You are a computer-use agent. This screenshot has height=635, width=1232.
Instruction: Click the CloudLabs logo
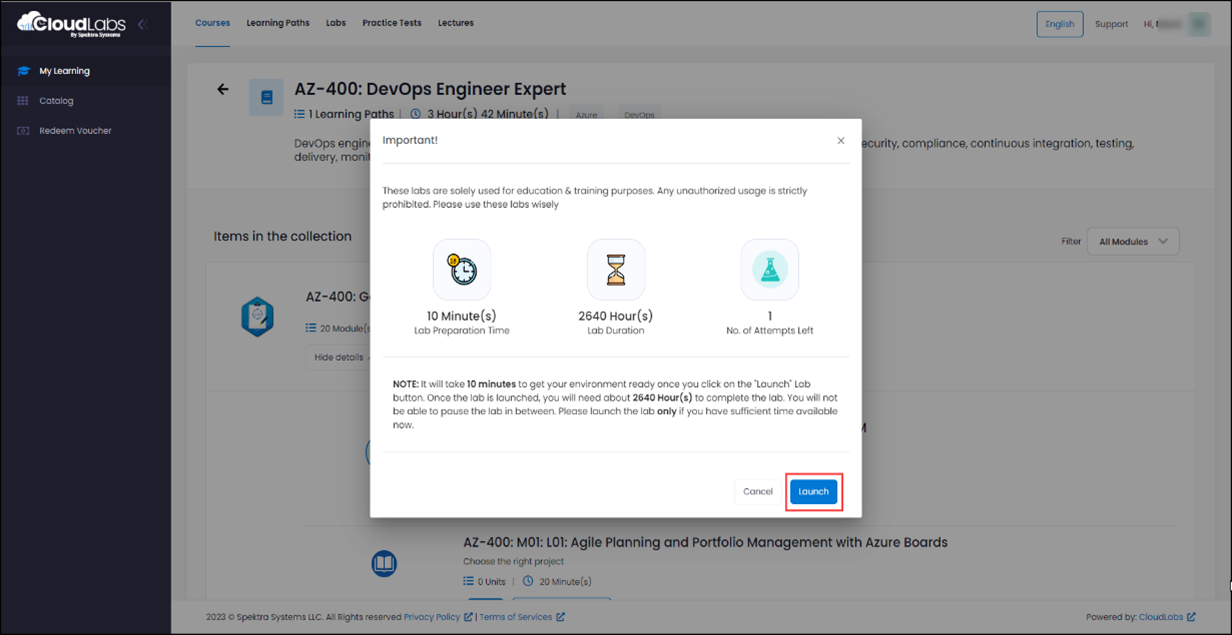[x=71, y=23]
